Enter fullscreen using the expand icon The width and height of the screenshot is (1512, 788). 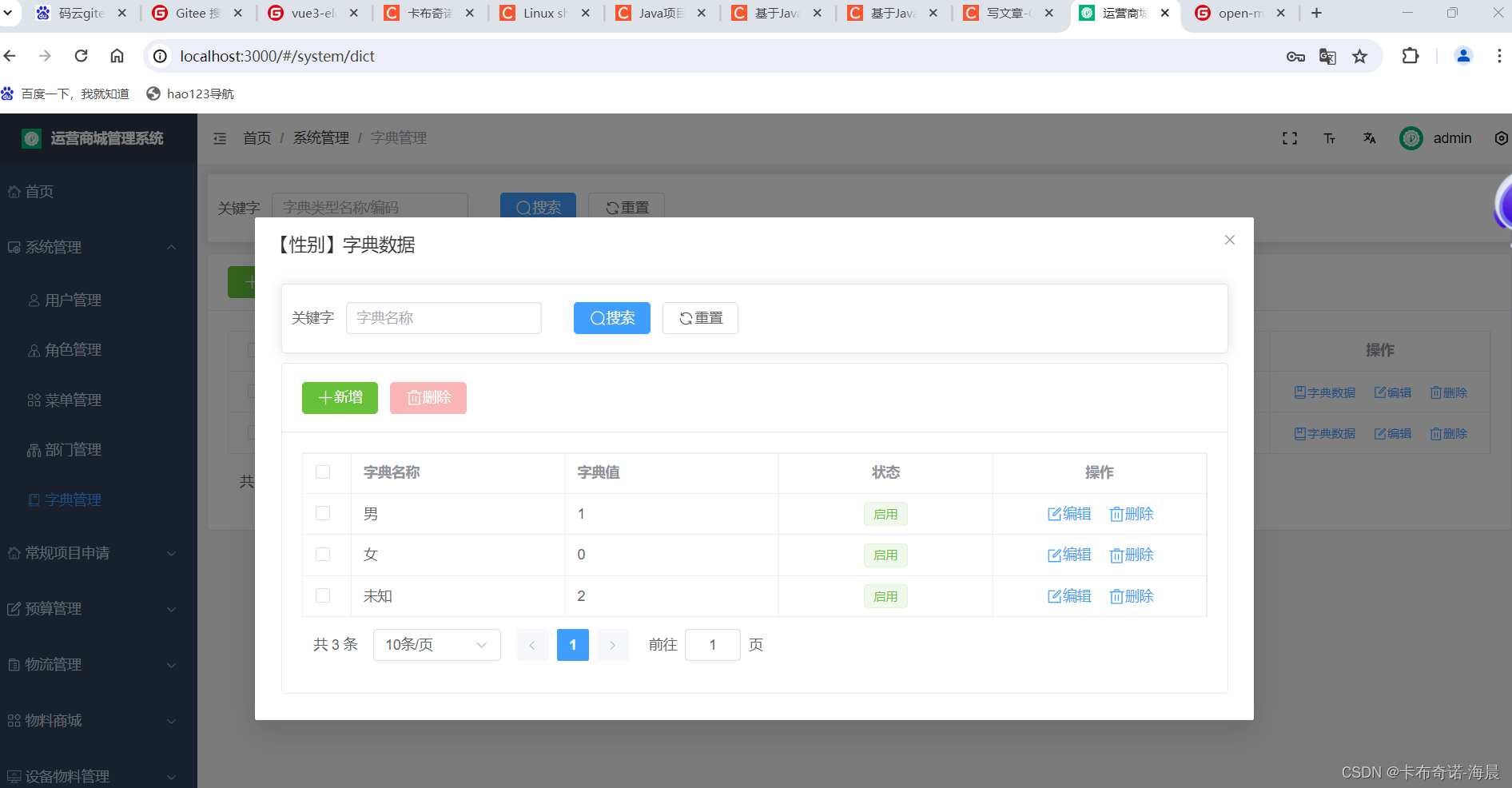tap(1289, 137)
